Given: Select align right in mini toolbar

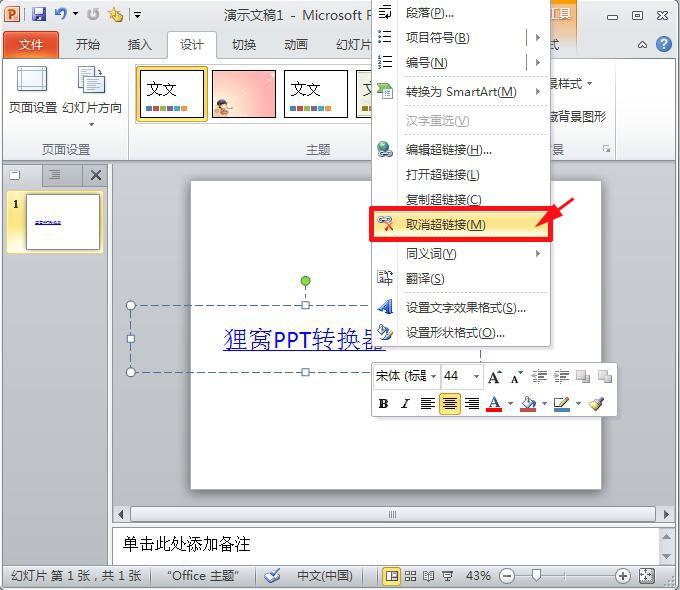Looking at the screenshot, I should [x=472, y=403].
